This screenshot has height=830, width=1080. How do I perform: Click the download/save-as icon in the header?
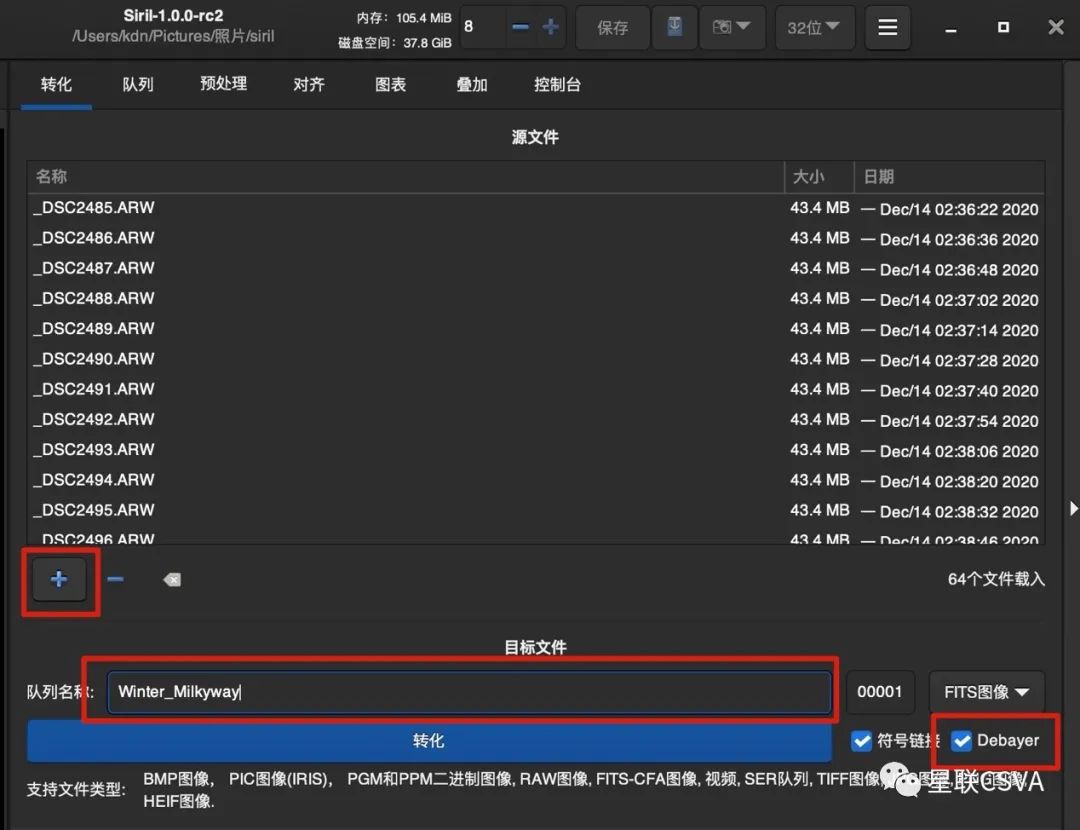point(675,28)
